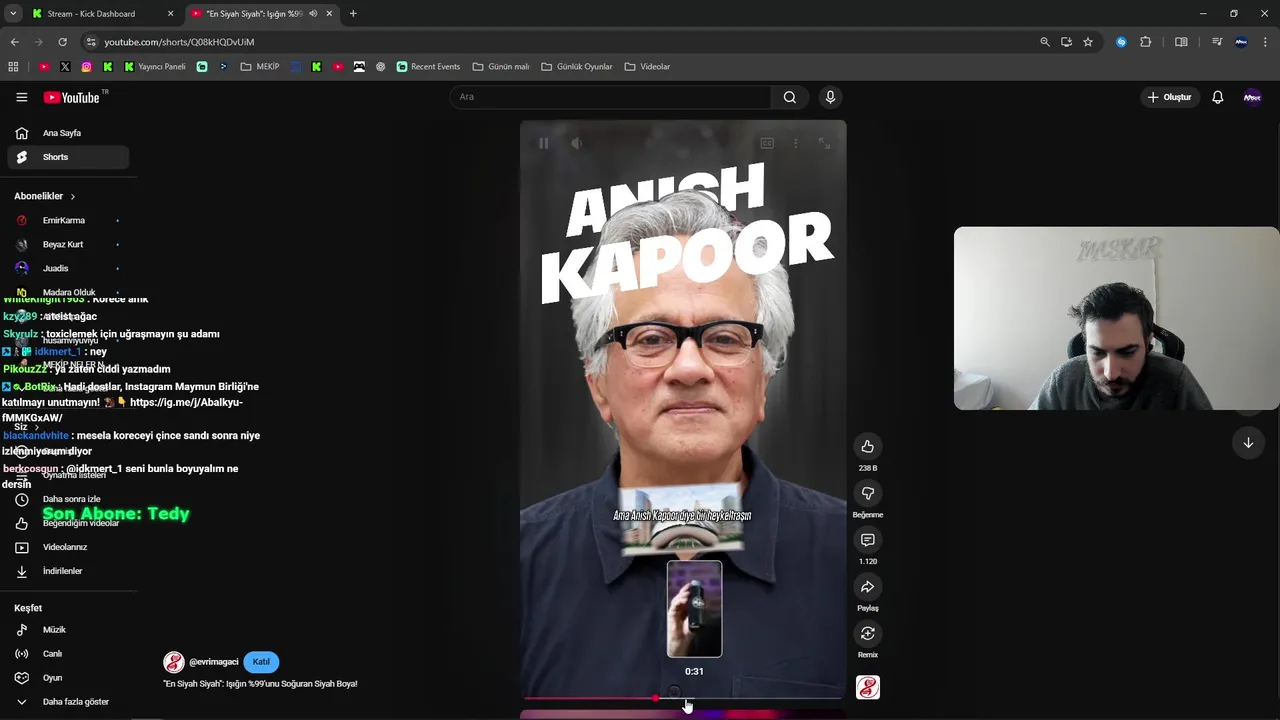The height and width of the screenshot is (720, 1280).
Task: Open the sound source avatar under Remix
Action: click(868, 687)
